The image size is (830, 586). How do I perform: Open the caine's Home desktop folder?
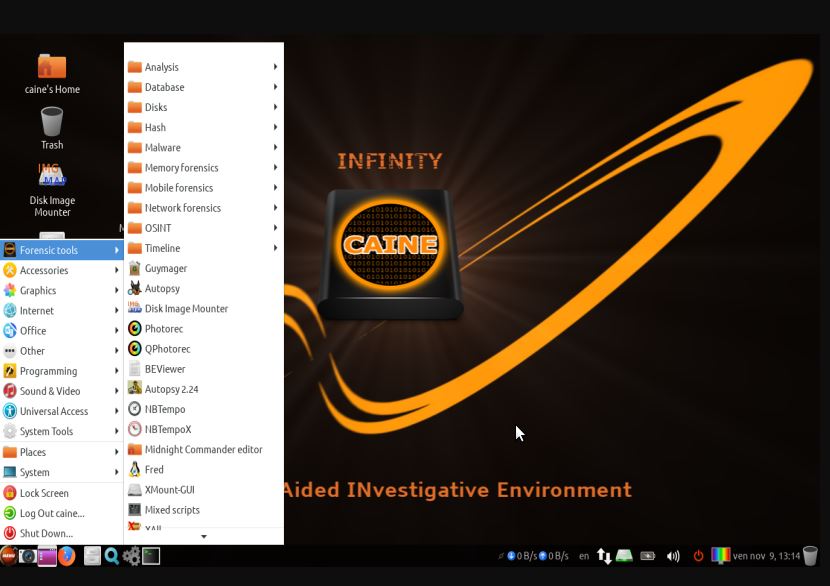click(x=52, y=74)
